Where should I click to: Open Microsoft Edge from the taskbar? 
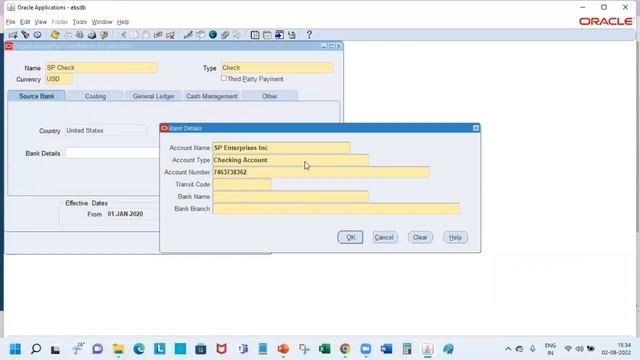click(x=139, y=349)
